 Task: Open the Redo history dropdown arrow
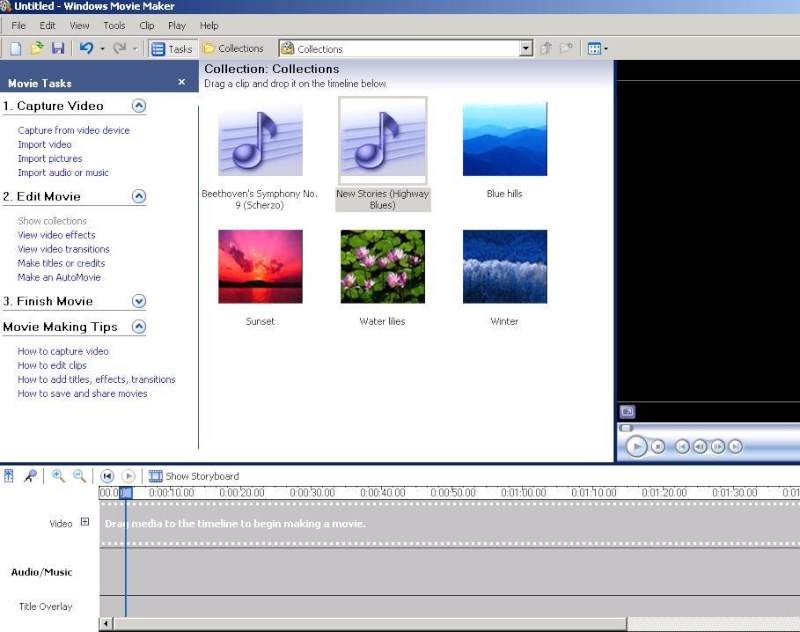135,49
